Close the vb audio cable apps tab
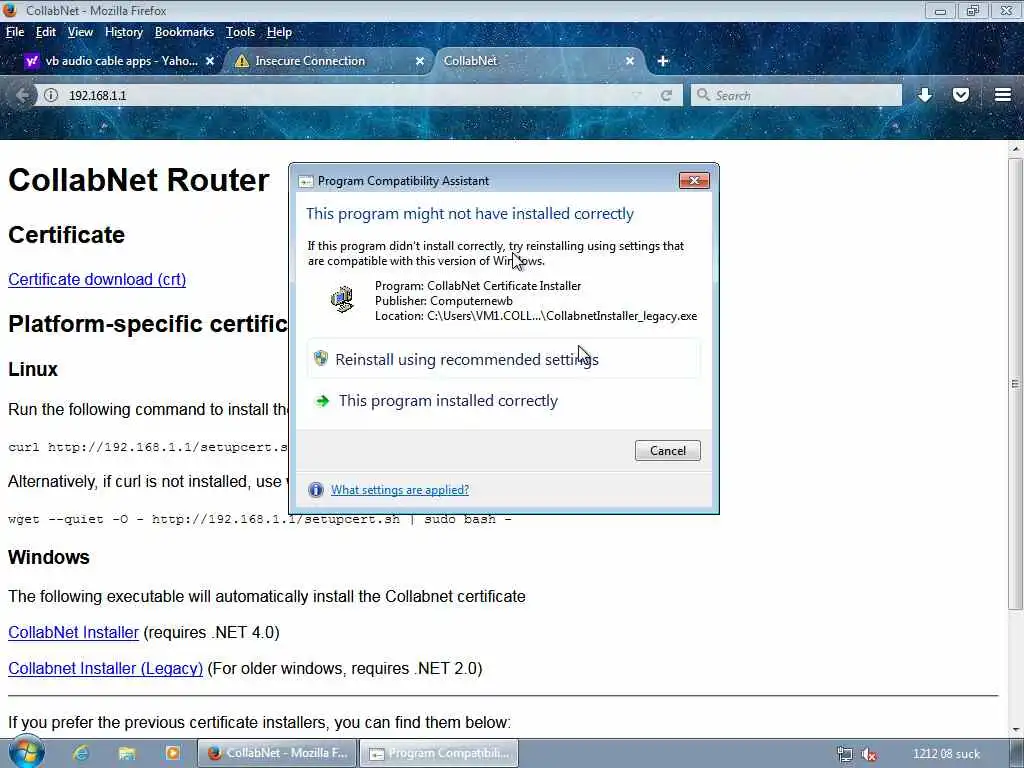Image resolution: width=1024 pixels, height=768 pixels. (x=210, y=61)
